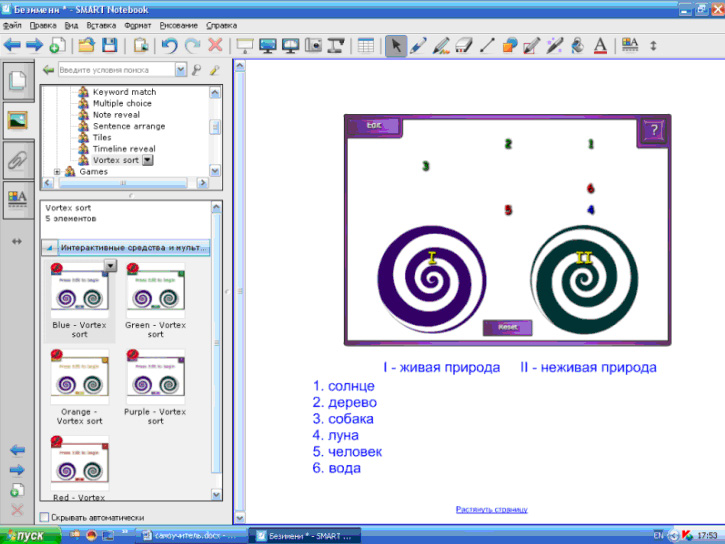This screenshot has width=725, height=544.
Task: Select the Text tool (letter A)
Action: [x=600, y=45]
